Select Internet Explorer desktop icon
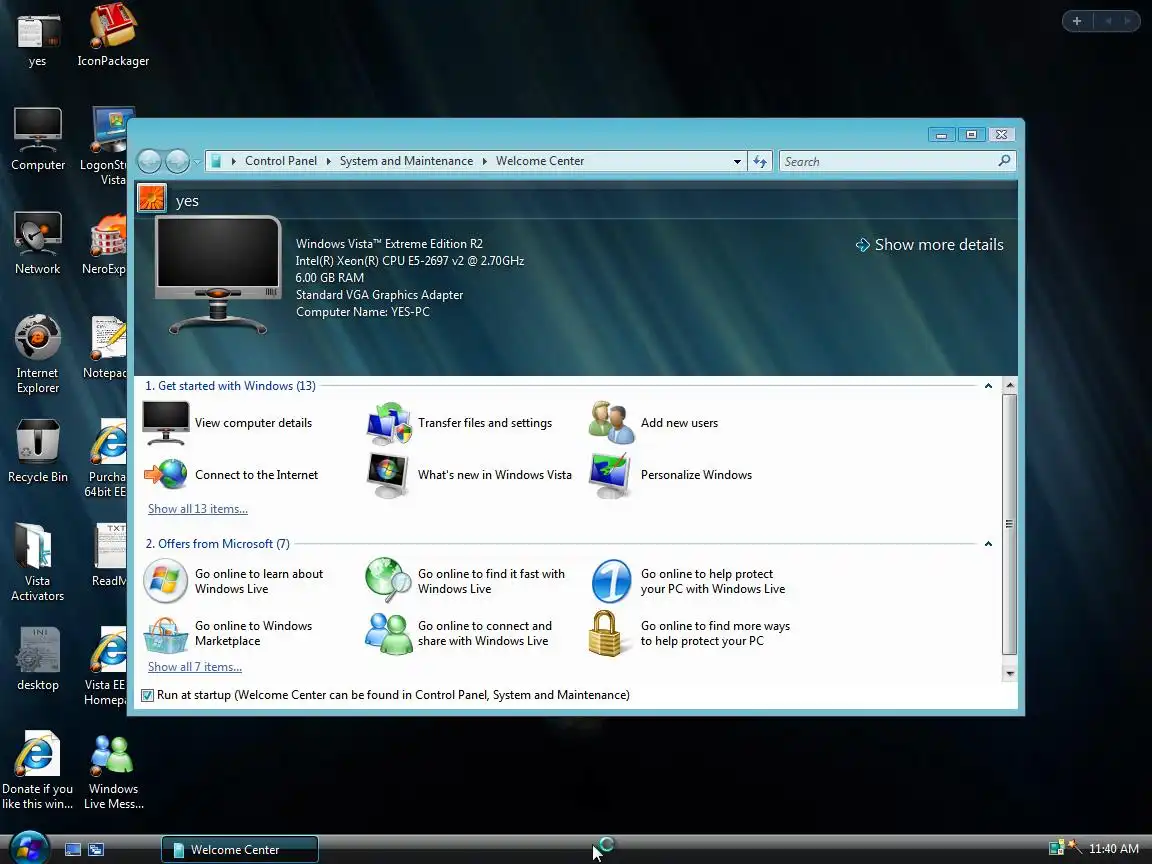Image resolution: width=1152 pixels, height=864 pixels. coord(37,355)
